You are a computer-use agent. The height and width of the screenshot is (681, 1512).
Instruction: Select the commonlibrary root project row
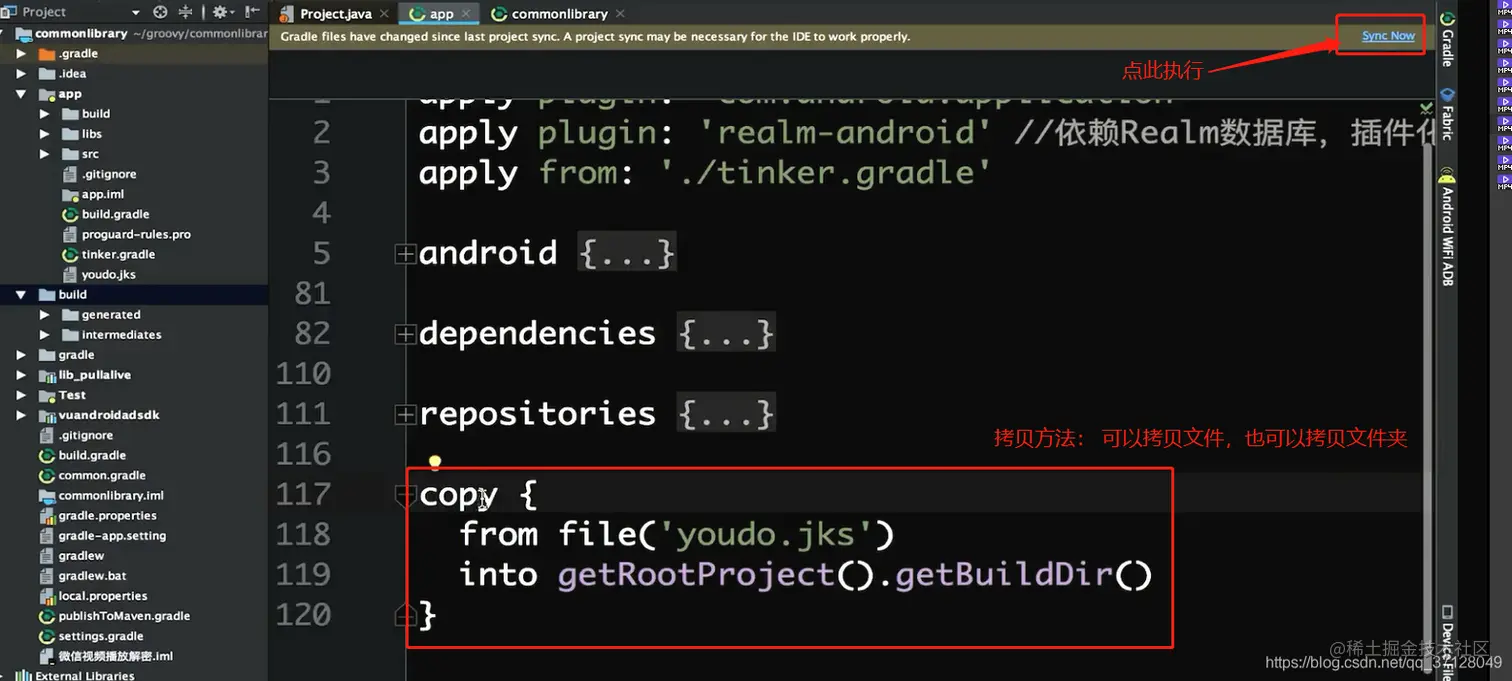click(x=134, y=34)
